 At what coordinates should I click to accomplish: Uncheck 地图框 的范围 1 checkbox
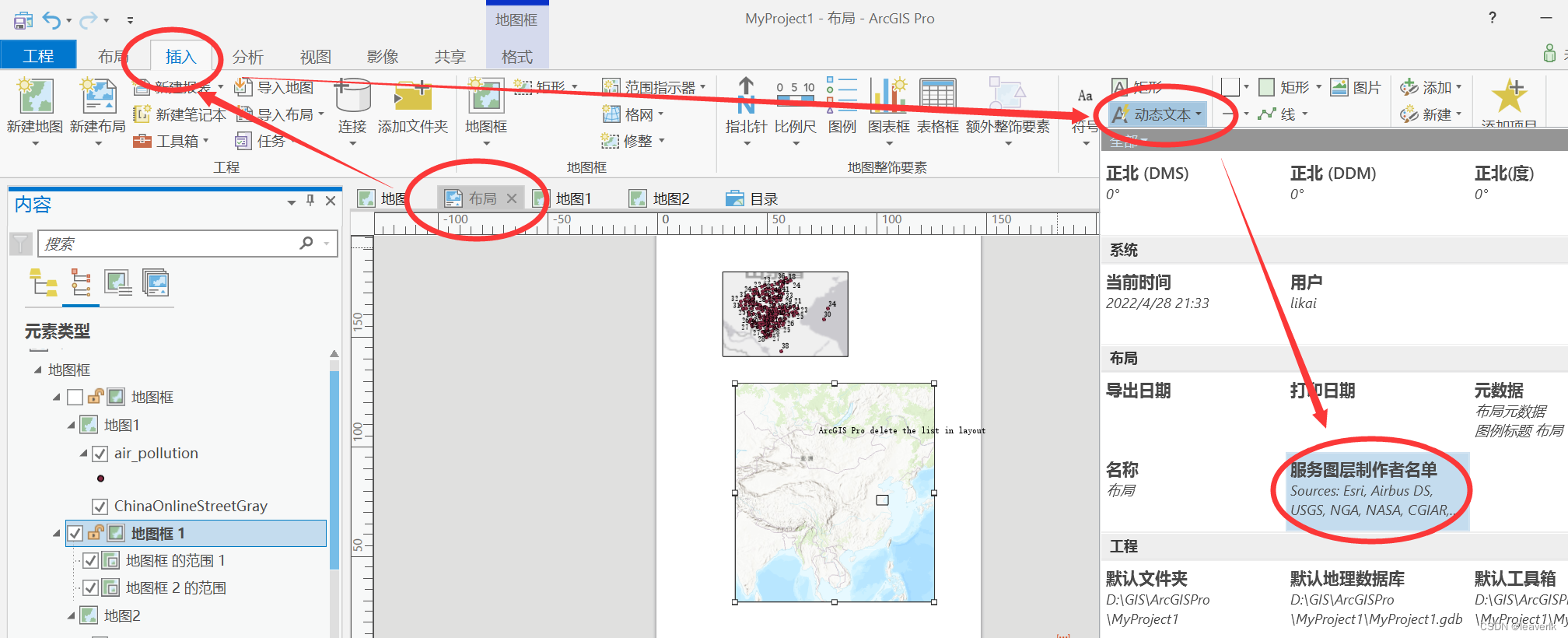tap(90, 560)
